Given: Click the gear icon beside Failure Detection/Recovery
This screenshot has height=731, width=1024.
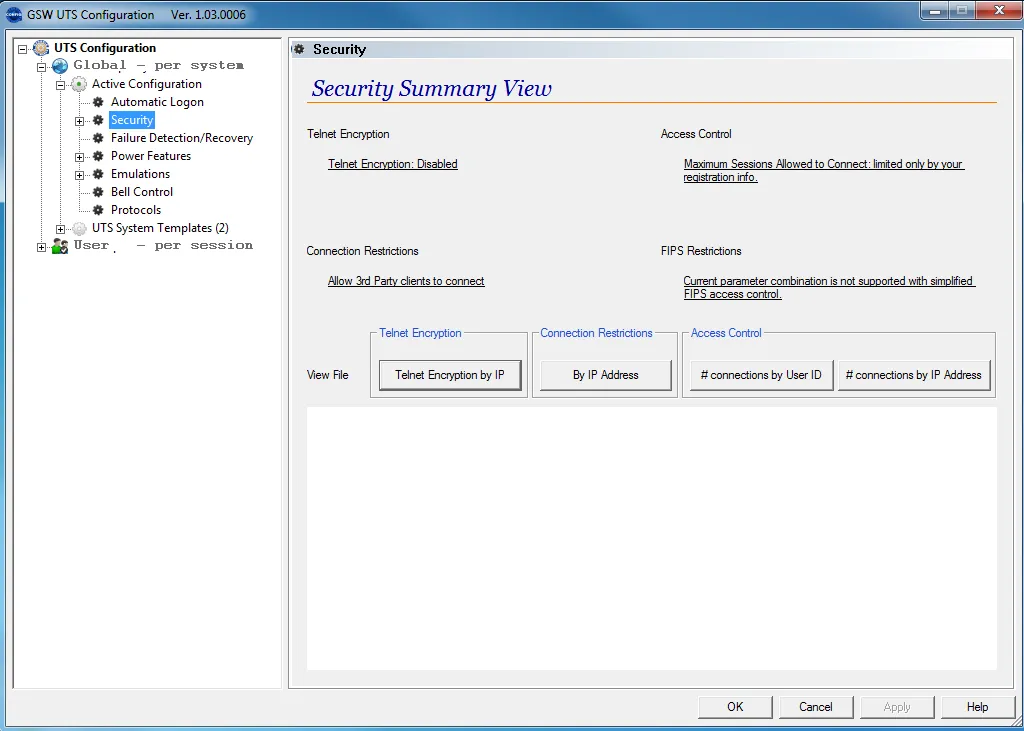Looking at the screenshot, I should tap(98, 138).
